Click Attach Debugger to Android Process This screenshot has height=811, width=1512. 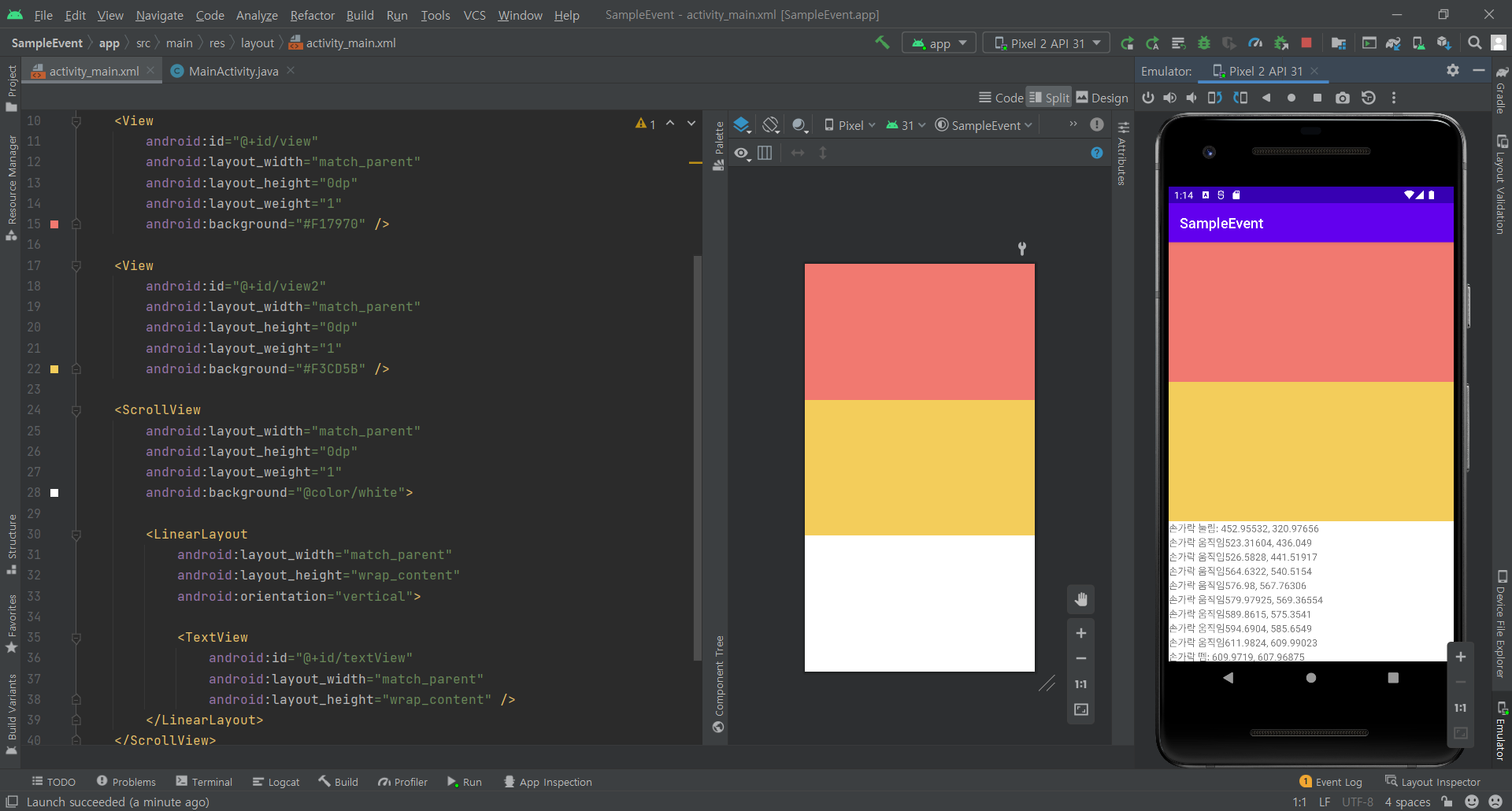pyautogui.click(x=1280, y=43)
